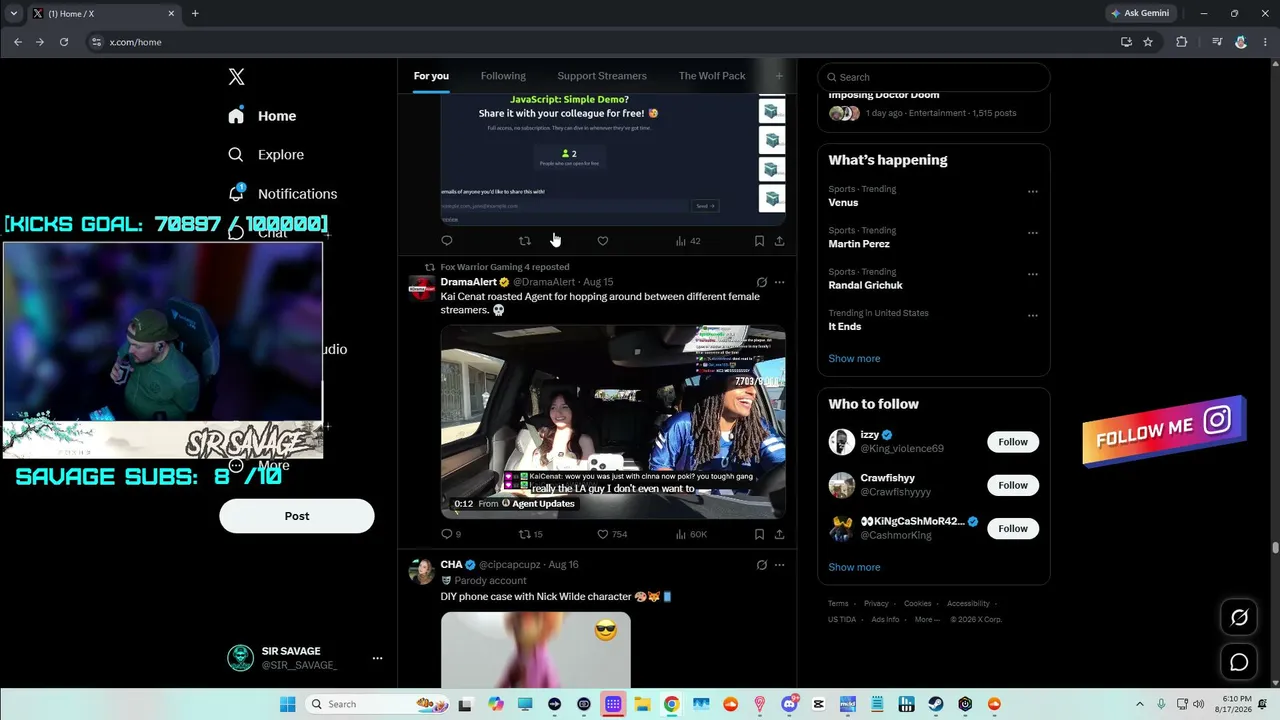
Task: Select the For you tab
Action: coord(431,76)
